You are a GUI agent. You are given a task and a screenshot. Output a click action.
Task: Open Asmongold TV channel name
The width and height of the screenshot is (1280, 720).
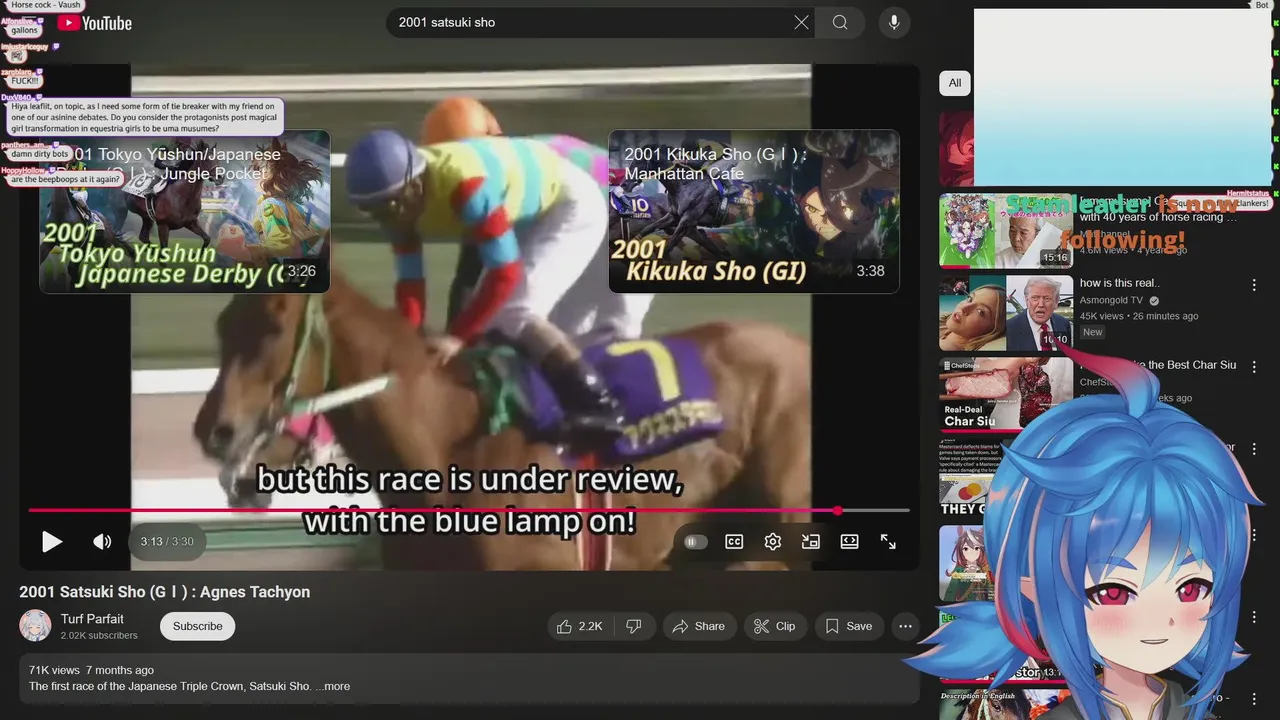point(1111,300)
